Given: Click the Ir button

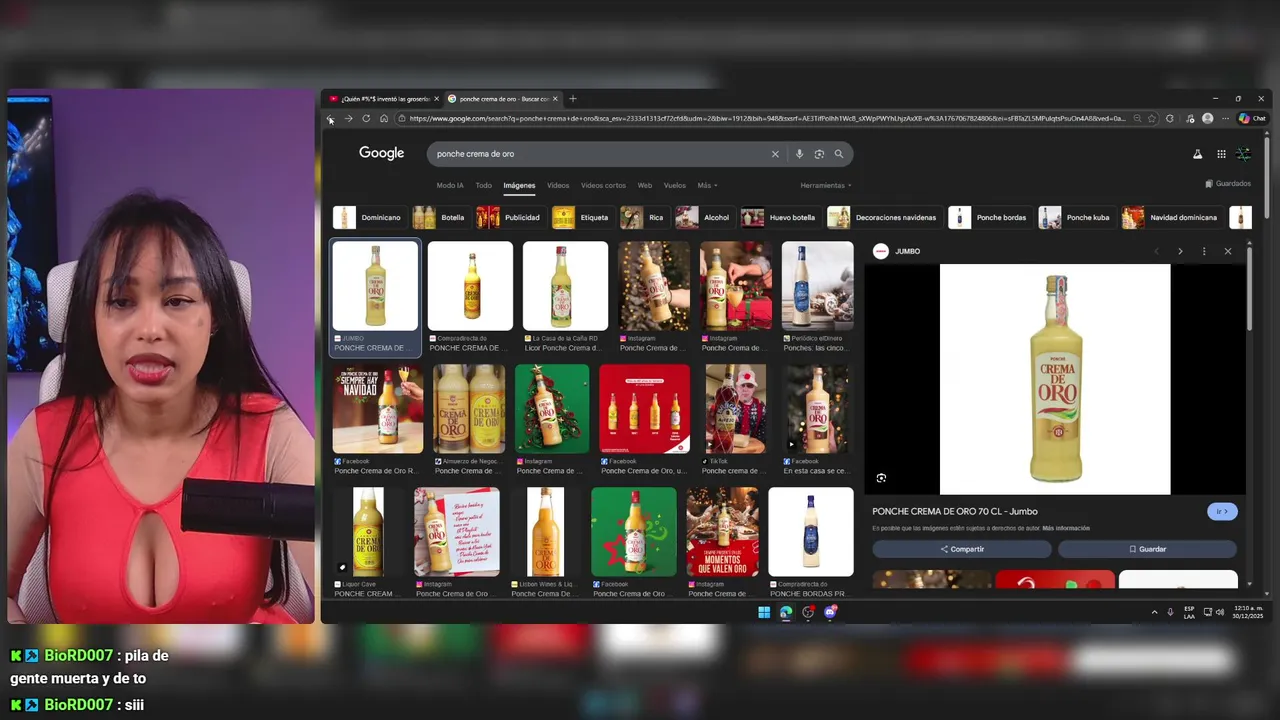Looking at the screenshot, I should tap(1222, 511).
